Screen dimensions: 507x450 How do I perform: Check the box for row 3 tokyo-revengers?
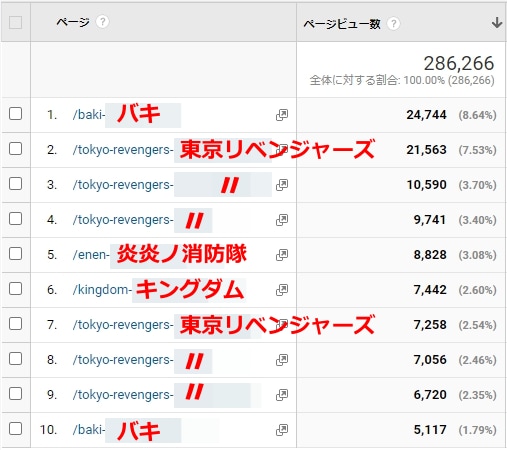click(15, 184)
